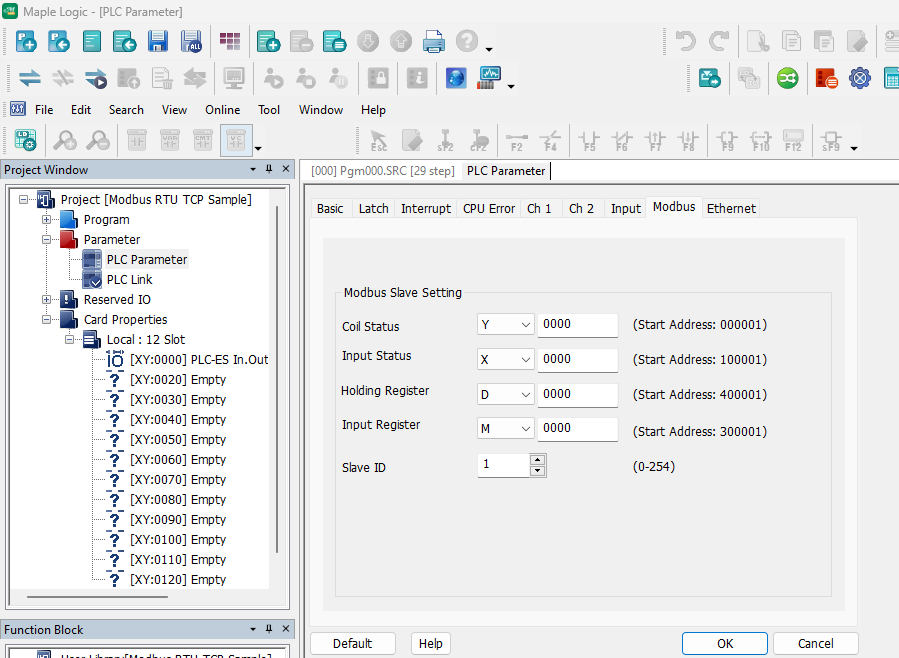Click the teal program list icon

[334, 41]
